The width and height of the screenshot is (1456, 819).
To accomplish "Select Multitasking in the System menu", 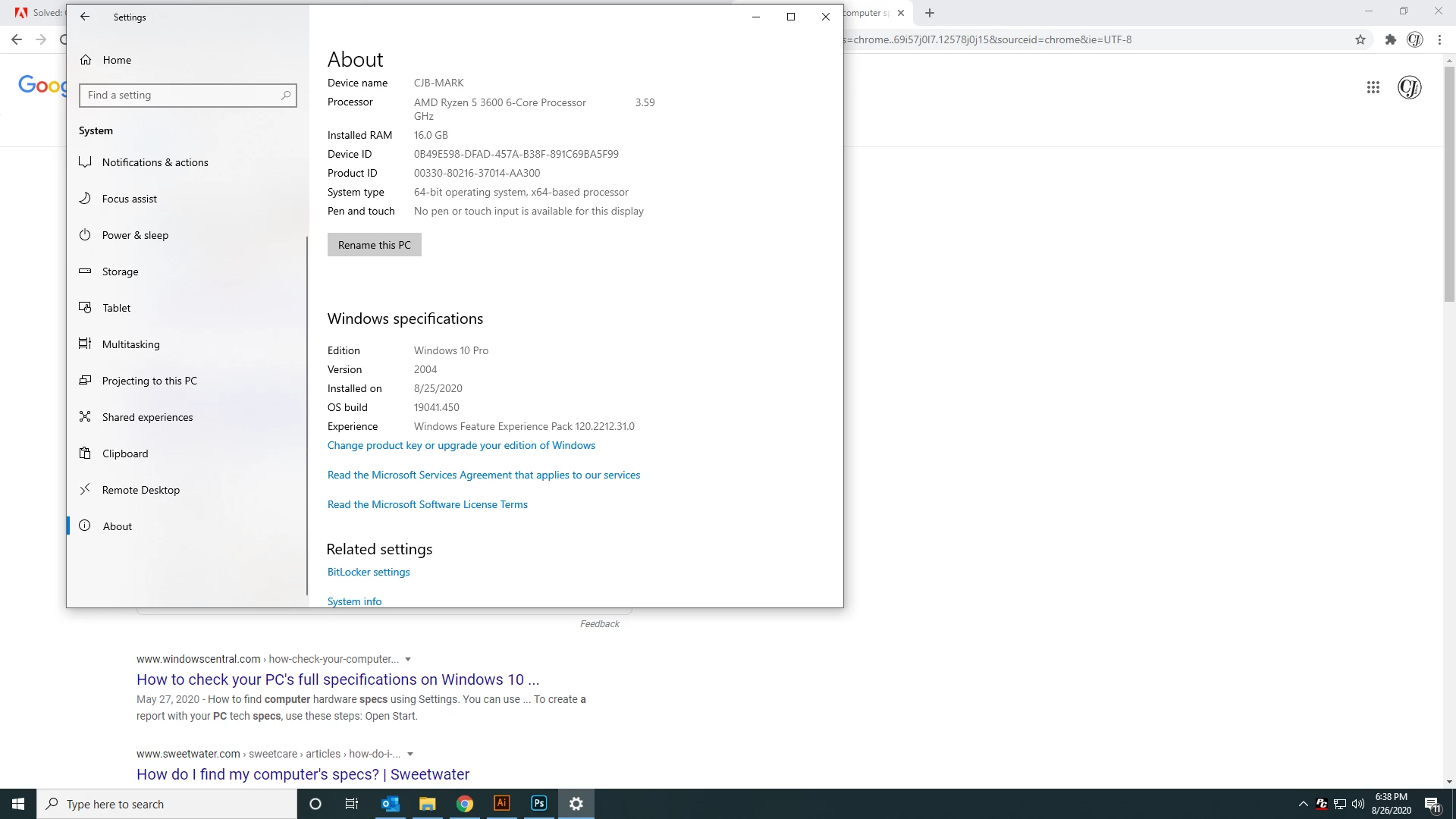I will [x=130, y=344].
